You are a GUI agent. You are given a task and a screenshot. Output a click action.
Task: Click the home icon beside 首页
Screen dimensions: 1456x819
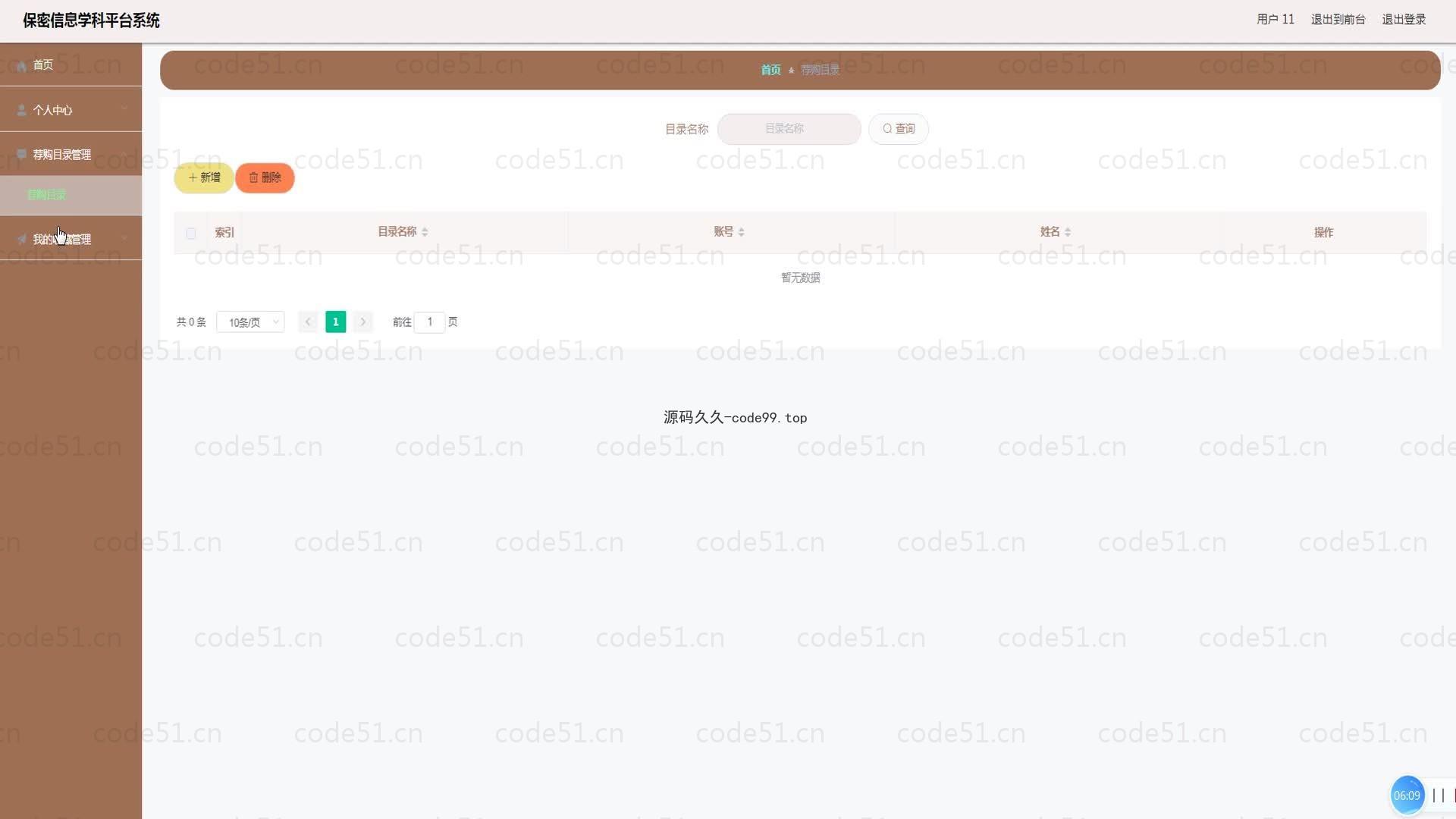[x=21, y=65]
